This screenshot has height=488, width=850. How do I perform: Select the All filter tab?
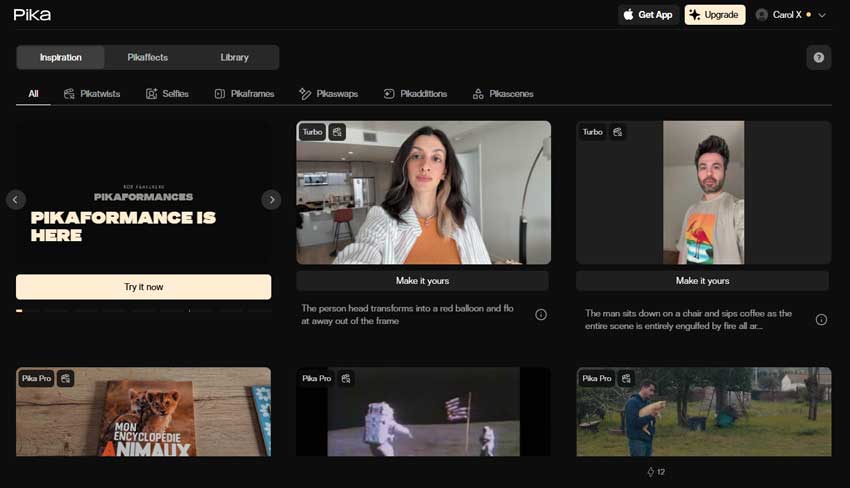tap(33, 94)
